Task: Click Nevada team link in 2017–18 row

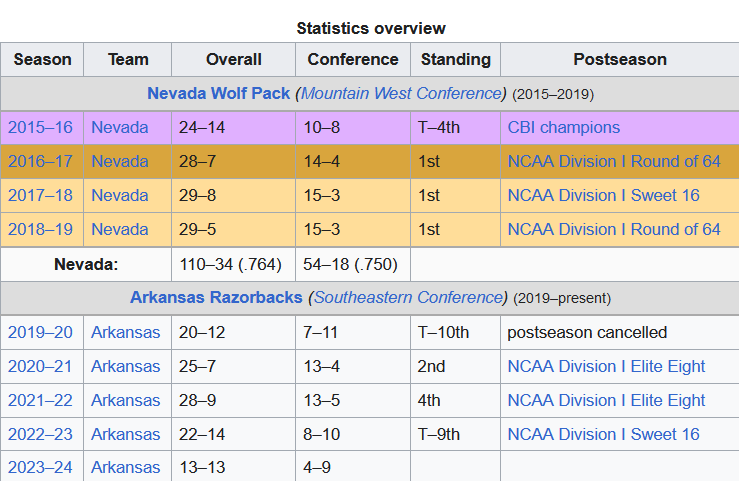Action: click(119, 195)
